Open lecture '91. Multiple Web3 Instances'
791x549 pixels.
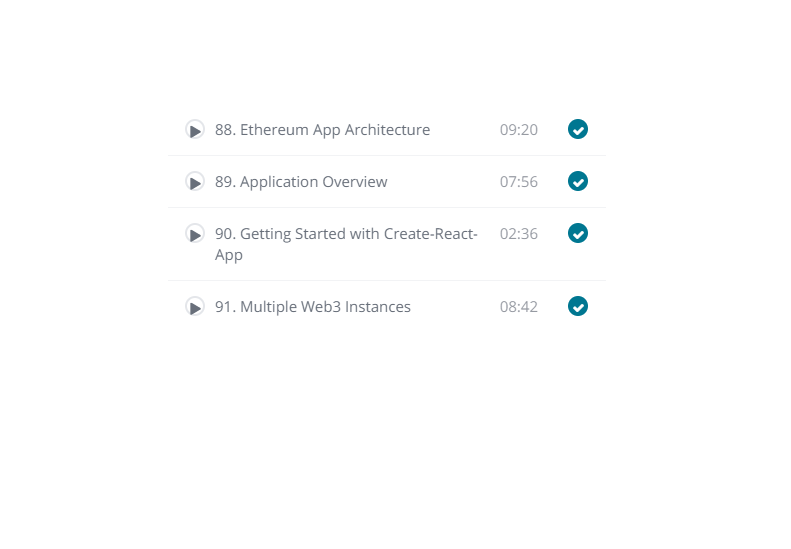(313, 307)
